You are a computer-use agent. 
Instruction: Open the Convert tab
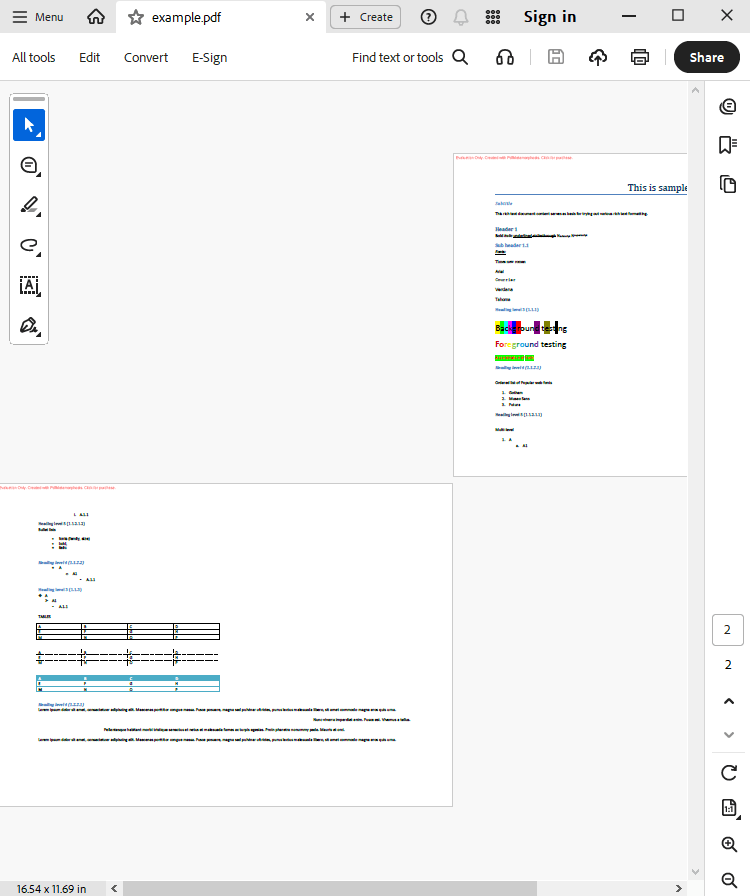click(146, 58)
